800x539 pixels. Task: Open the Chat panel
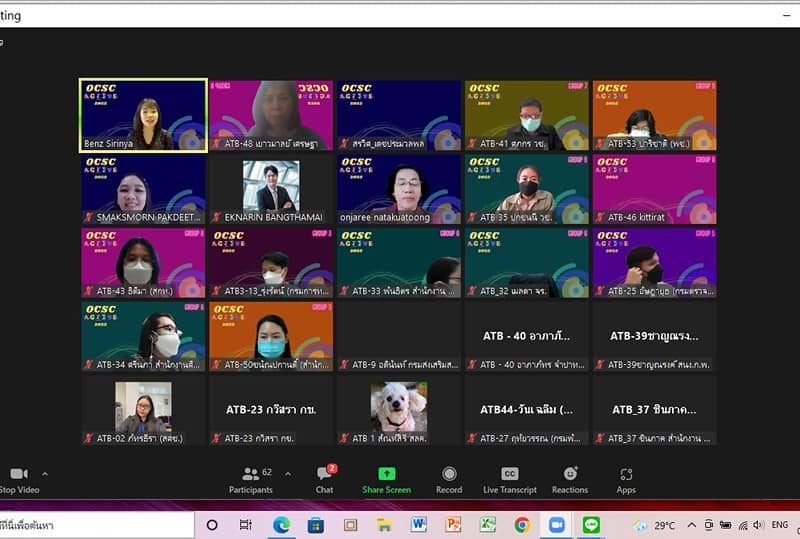click(x=324, y=478)
